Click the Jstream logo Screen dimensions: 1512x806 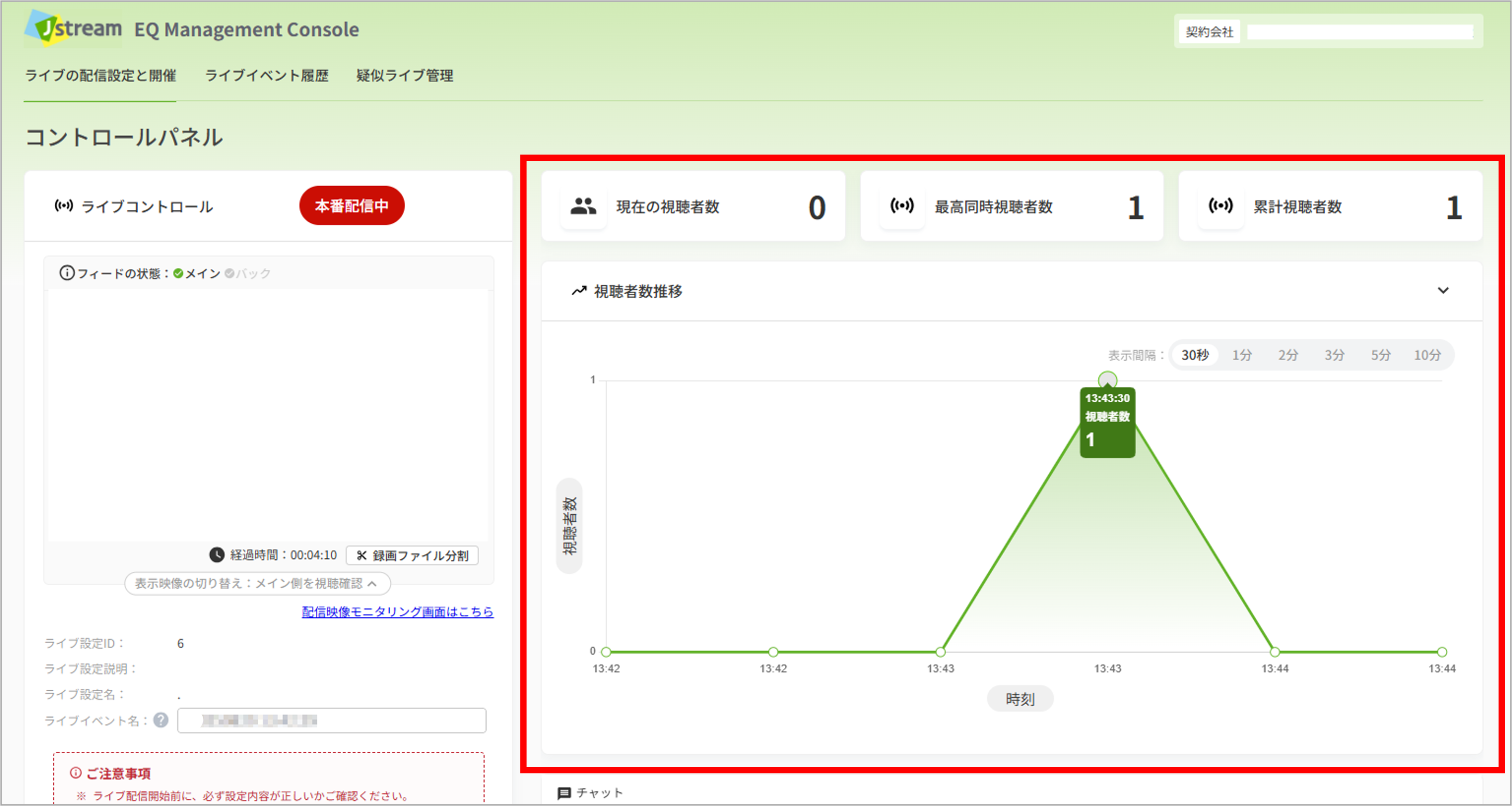coord(73,27)
